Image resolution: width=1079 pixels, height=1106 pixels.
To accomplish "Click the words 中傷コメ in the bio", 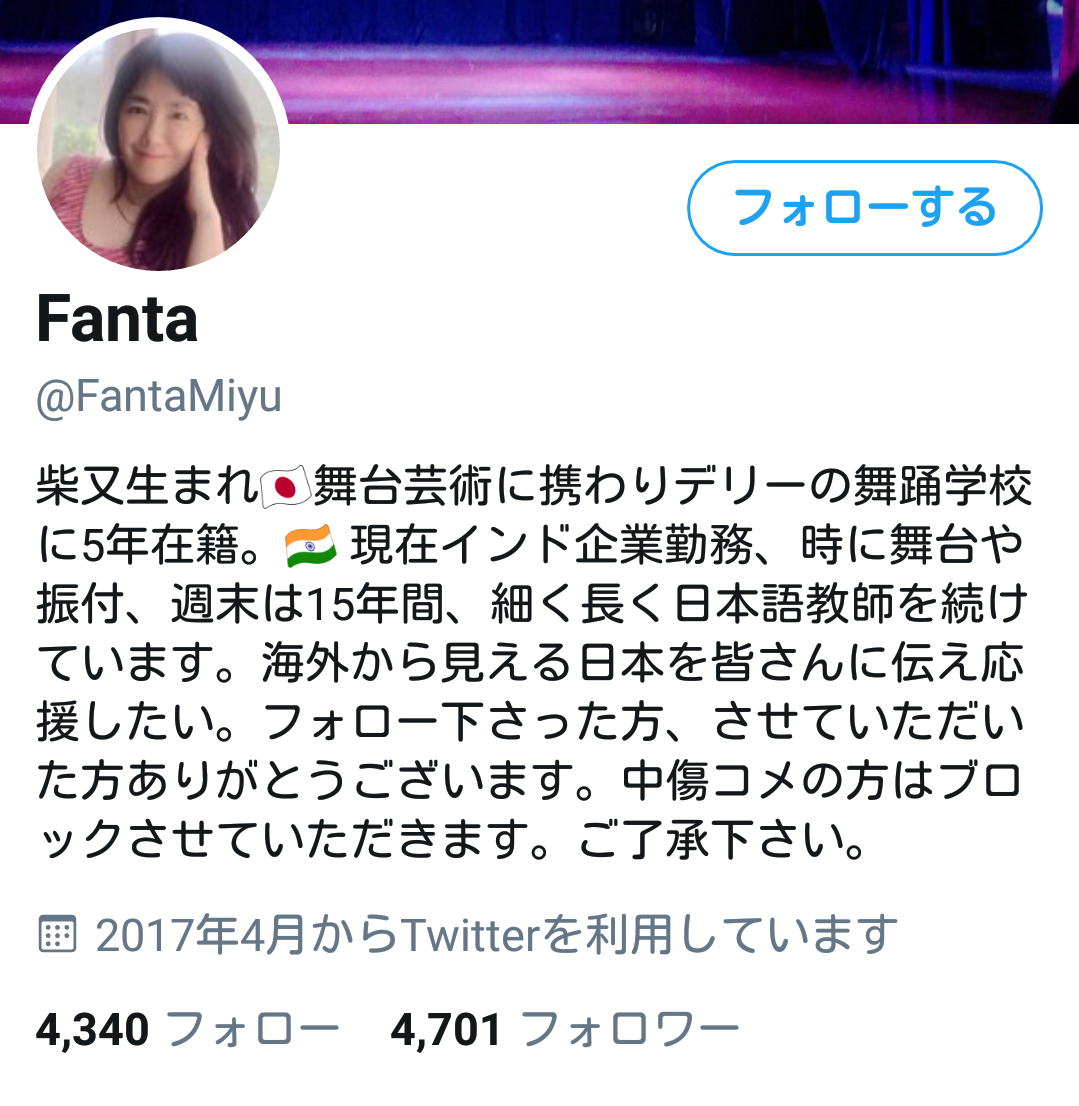I will click(712, 781).
